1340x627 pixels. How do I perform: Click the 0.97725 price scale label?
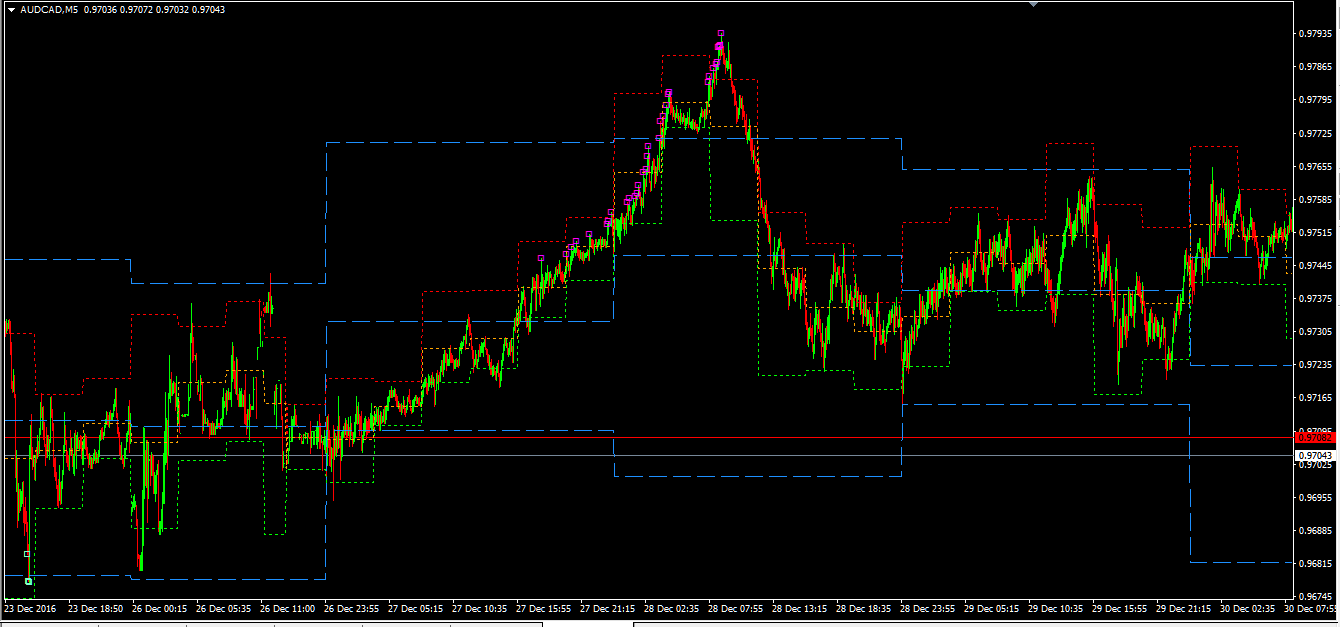[1313, 133]
